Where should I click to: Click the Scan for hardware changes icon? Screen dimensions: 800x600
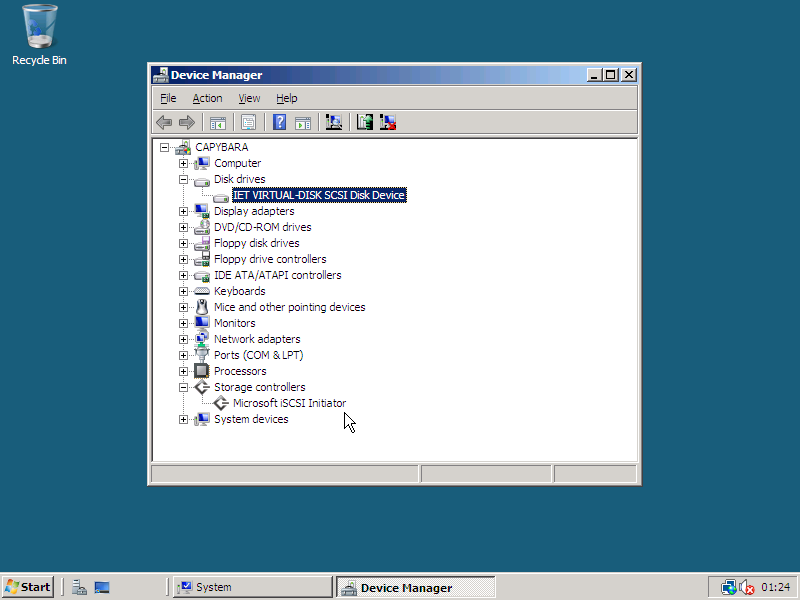pyautogui.click(x=334, y=122)
